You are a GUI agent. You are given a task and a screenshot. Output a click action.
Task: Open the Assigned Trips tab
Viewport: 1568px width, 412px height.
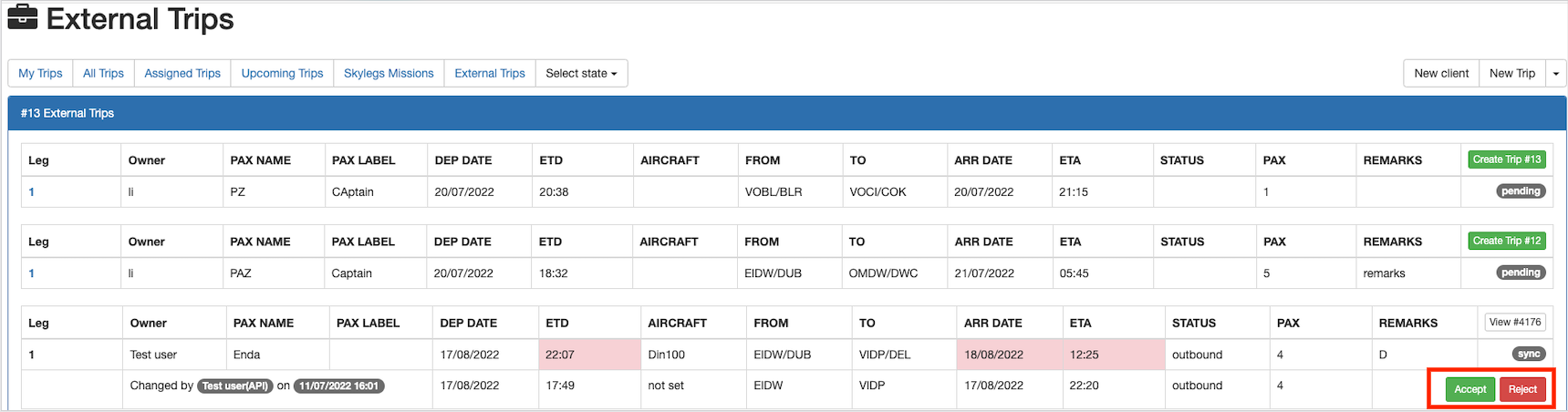[x=182, y=73]
